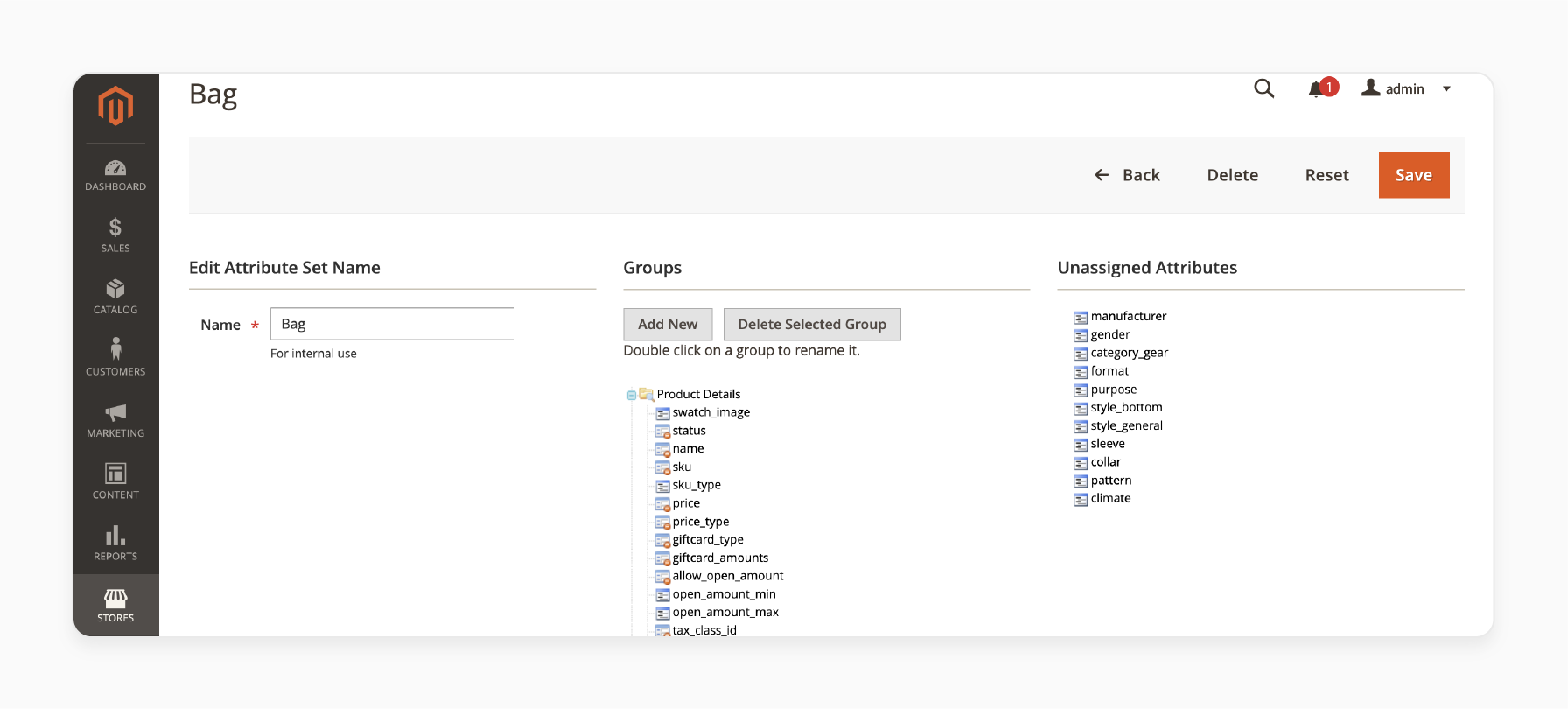The width and height of the screenshot is (1568, 709).
Task: Select the tax_class_id attribute
Action: point(703,630)
